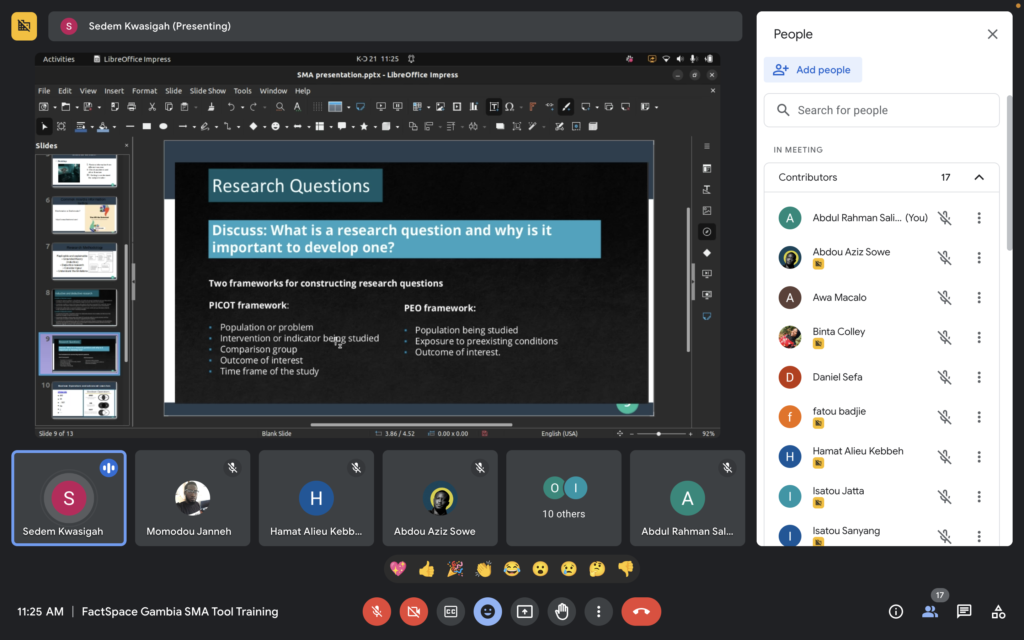Close the People panel
This screenshot has width=1024, height=640.
992,34
